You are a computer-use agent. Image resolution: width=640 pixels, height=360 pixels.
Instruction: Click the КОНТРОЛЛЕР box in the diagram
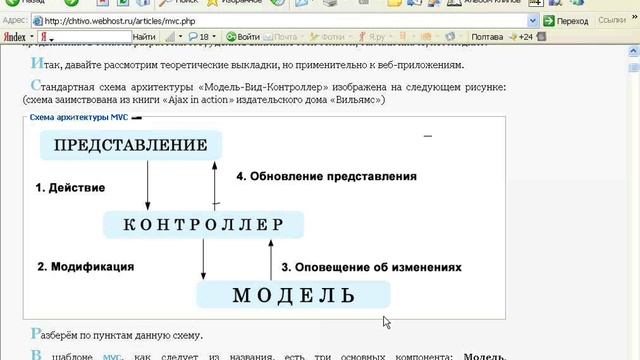[x=203, y=224]
